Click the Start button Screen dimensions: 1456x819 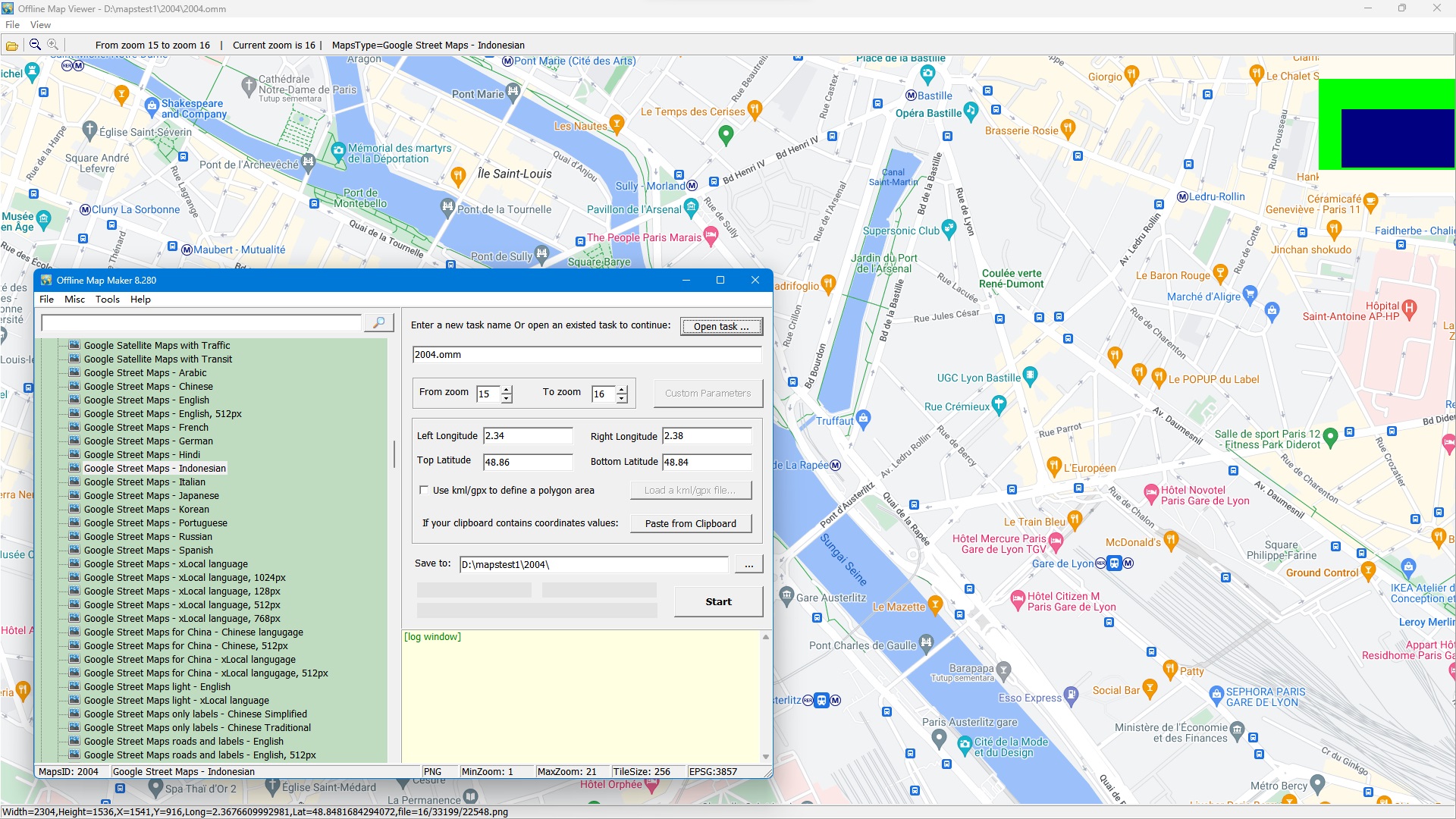[718, 601]
